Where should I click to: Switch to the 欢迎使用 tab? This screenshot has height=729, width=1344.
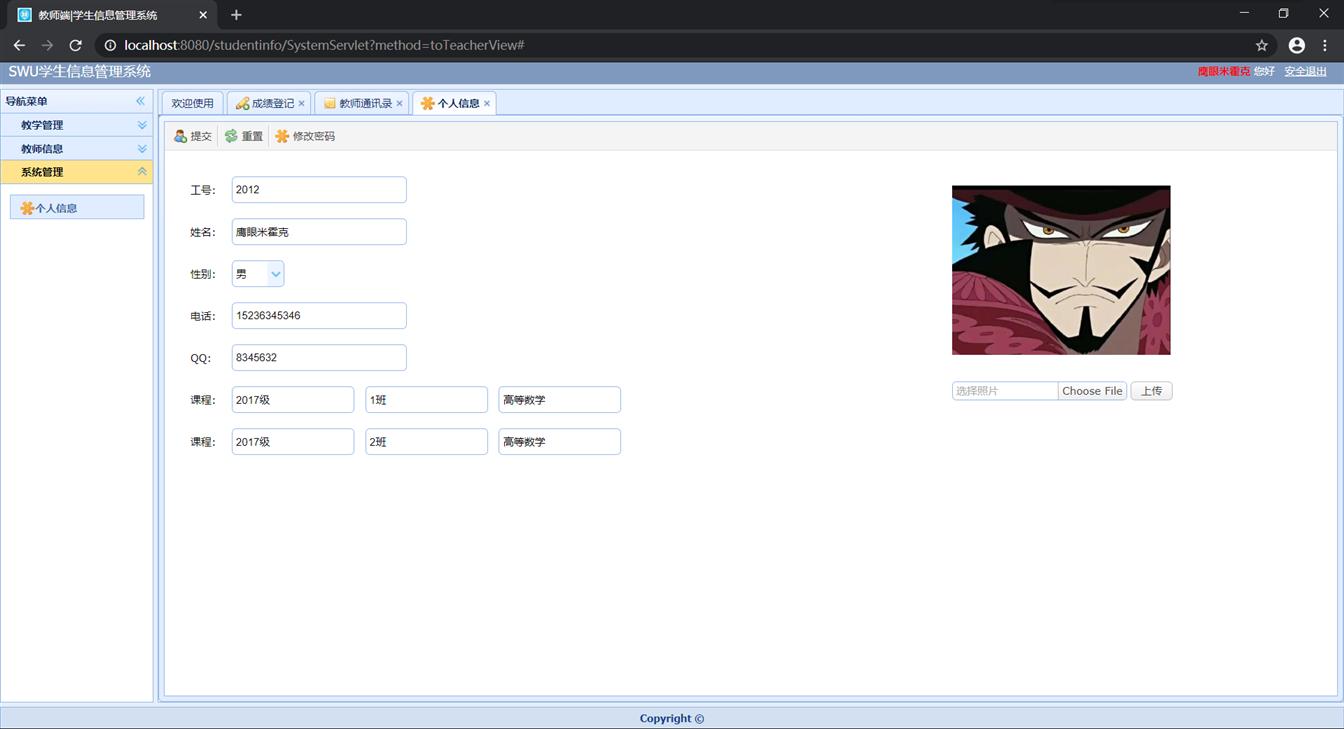point(192,103)
